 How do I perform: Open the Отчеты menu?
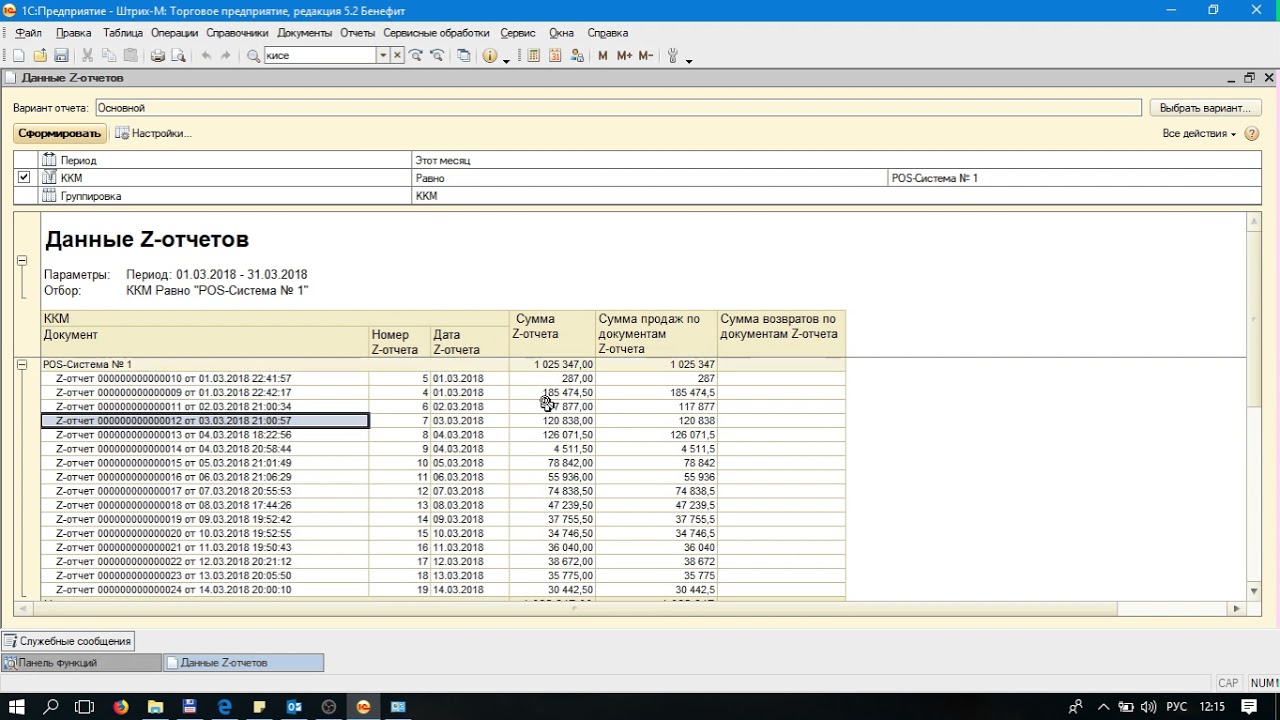357,33
